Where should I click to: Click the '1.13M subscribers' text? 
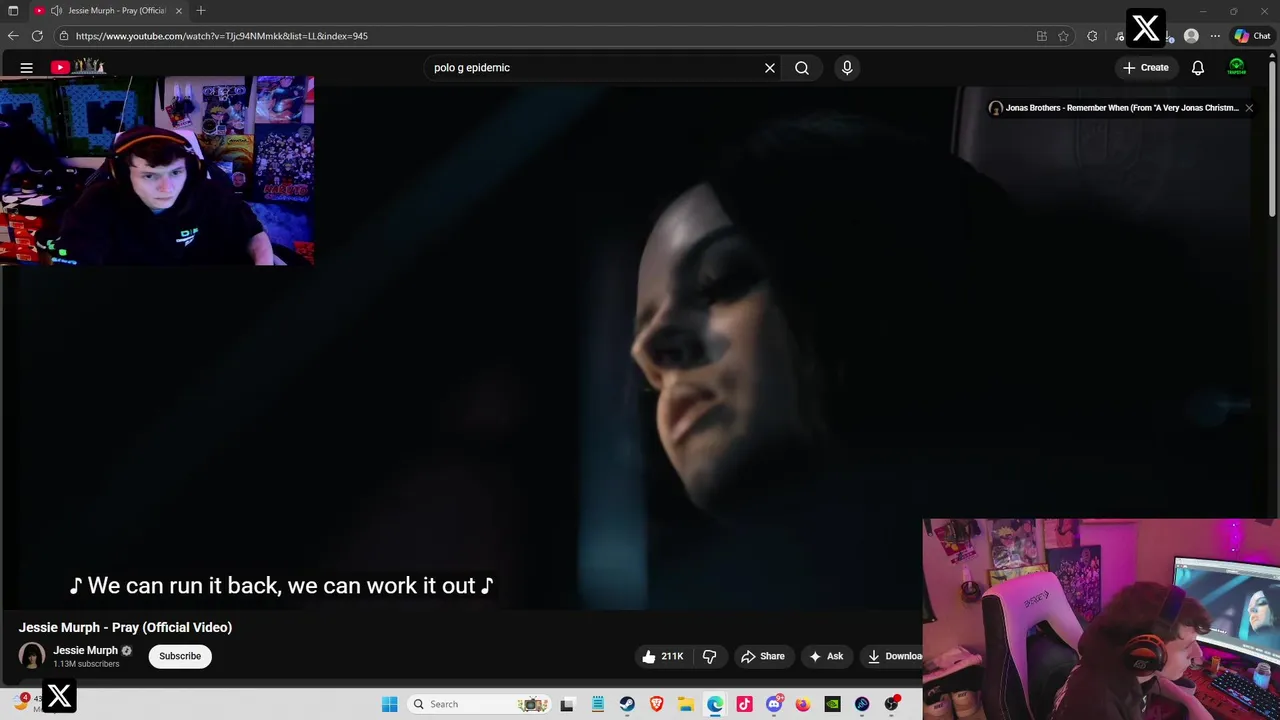86,664
